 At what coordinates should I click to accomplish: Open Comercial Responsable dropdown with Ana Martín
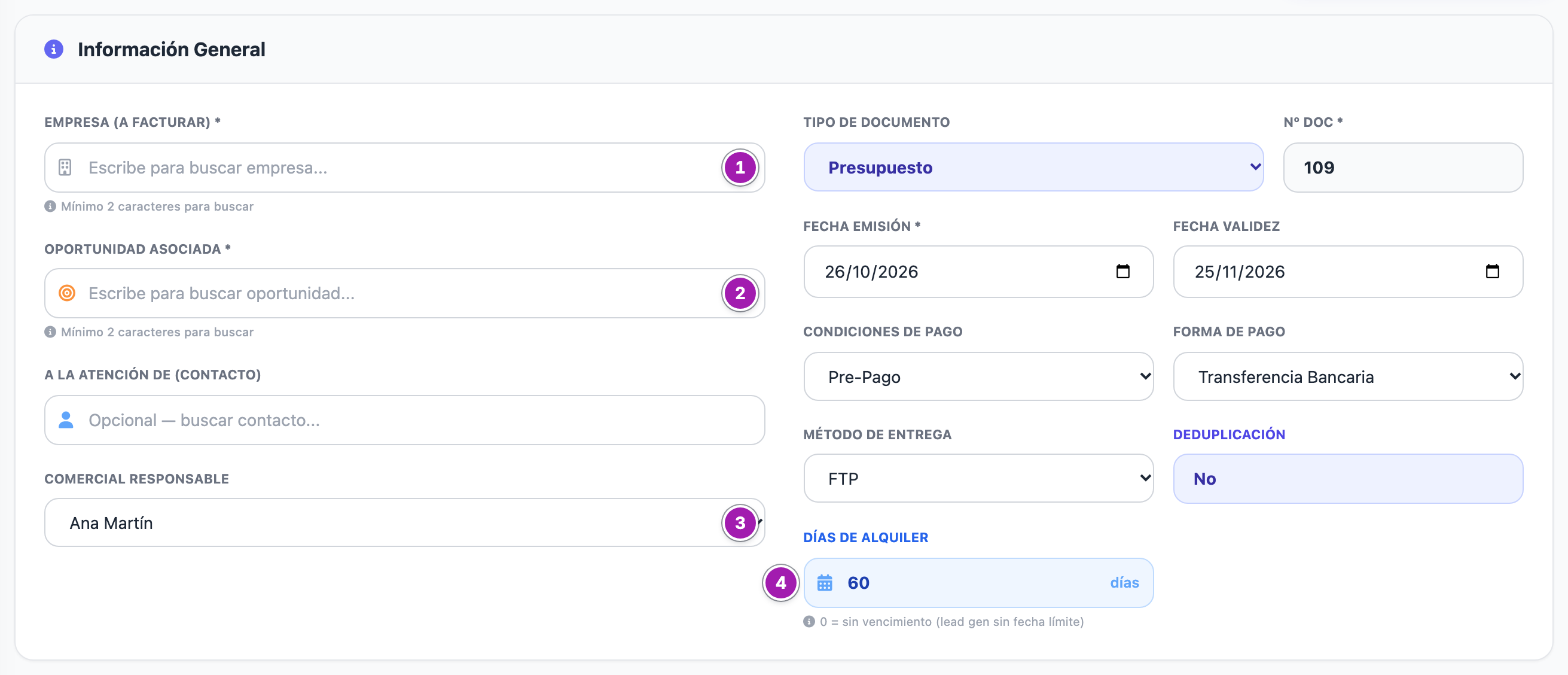(x=404, y=522)
